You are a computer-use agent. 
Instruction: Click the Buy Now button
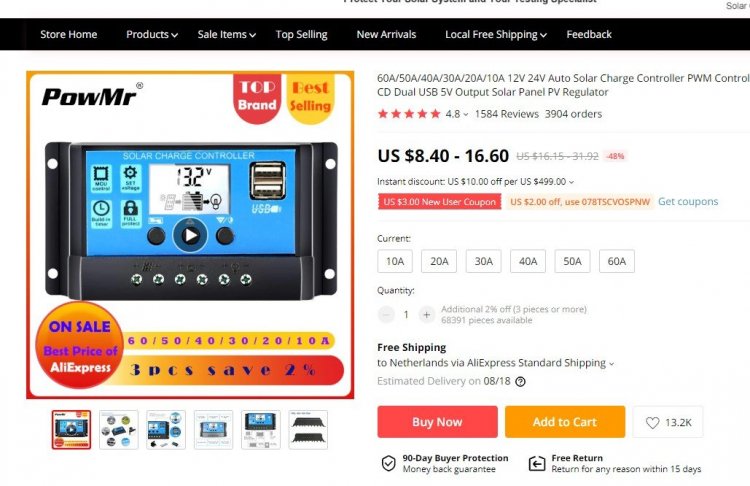coord(437,422)
